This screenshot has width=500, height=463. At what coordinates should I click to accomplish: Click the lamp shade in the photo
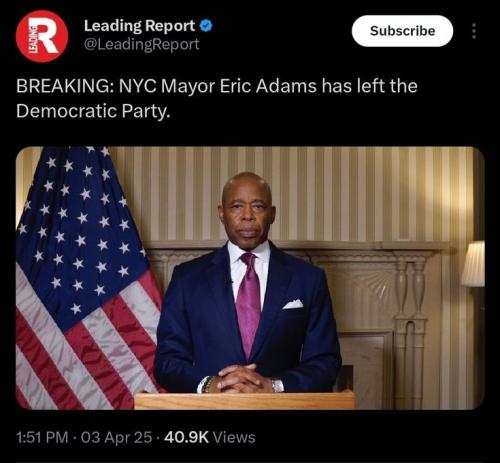tap(474, 264)
